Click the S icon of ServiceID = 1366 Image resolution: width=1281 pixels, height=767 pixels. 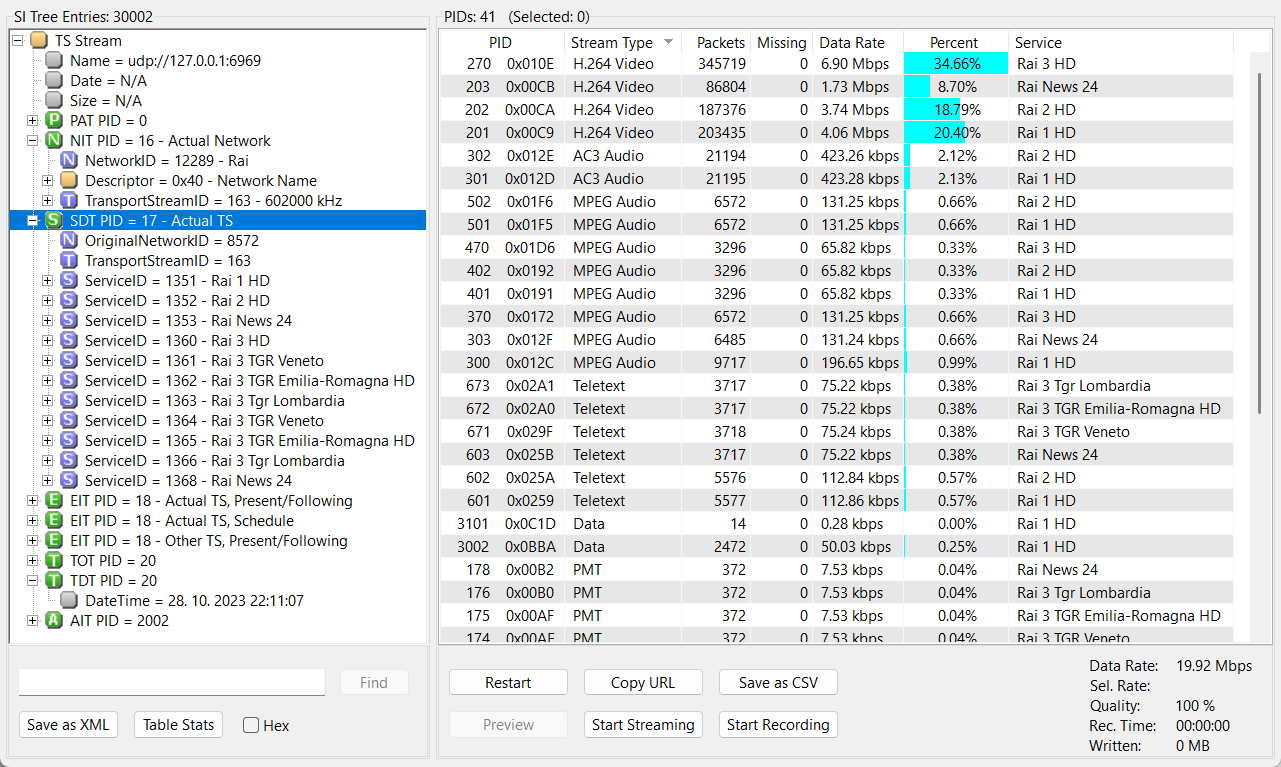click(69, 461)
